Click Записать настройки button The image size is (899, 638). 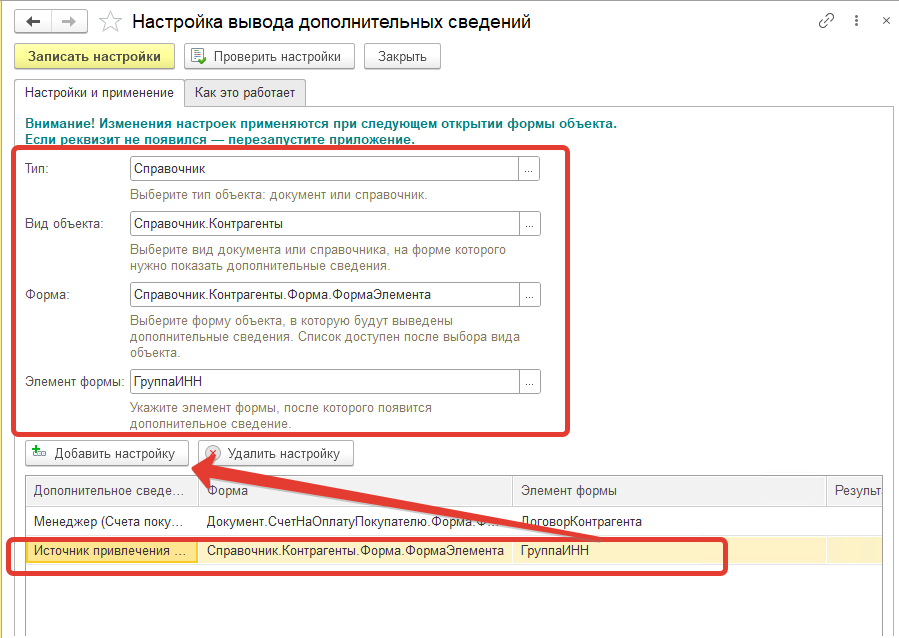pos(95,57)
